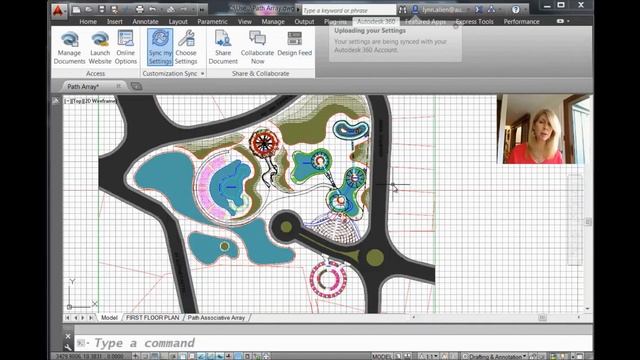Open Manage Documents in the Access panel
This screenshot has height=360, width=640.
pos(69,47)
